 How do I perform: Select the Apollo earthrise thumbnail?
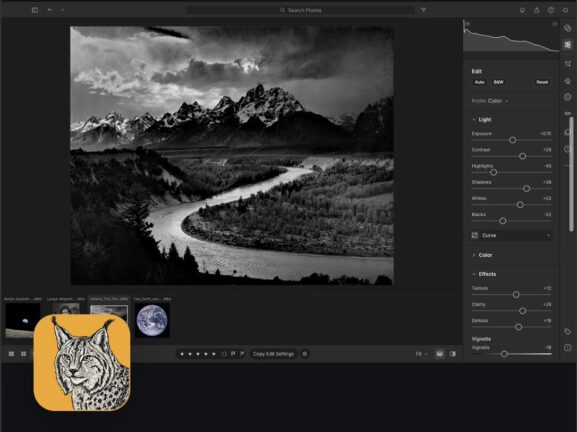(x=23, y=320)
